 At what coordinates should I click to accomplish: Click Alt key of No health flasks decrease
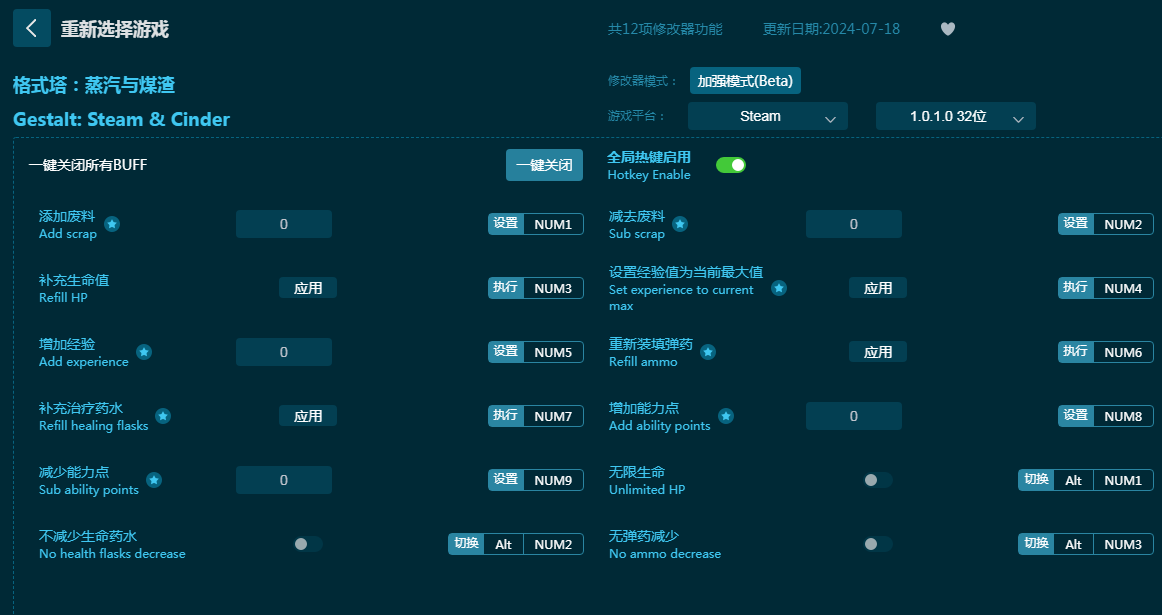coord(504,545)
